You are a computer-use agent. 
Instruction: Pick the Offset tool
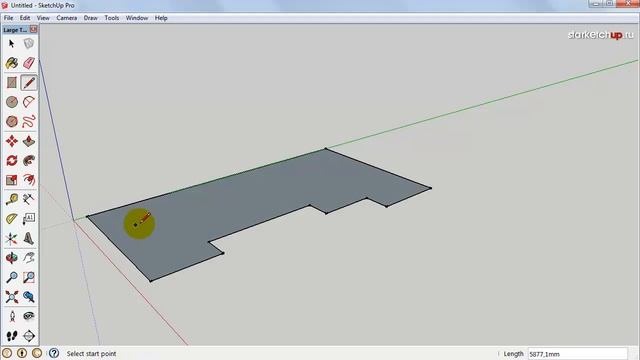coord(29,180)
